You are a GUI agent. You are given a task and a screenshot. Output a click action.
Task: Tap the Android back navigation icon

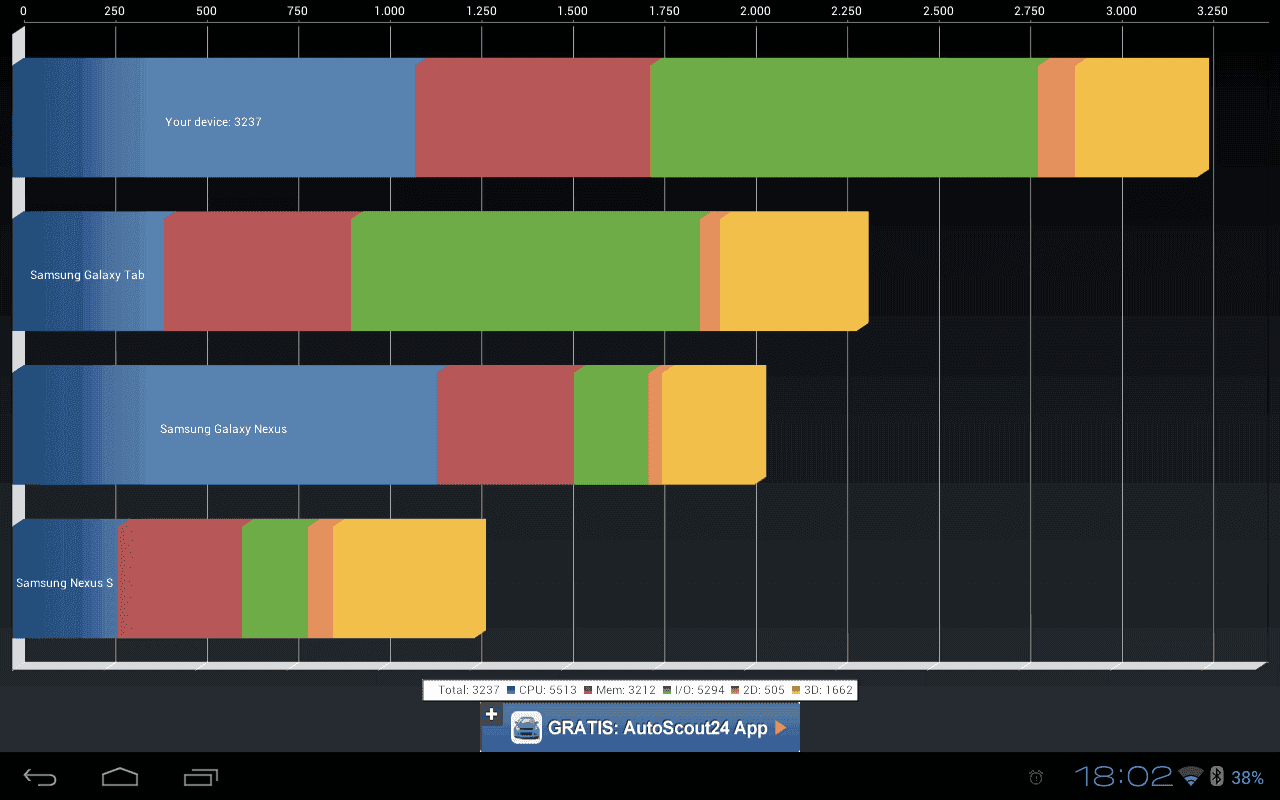point(40,777)
